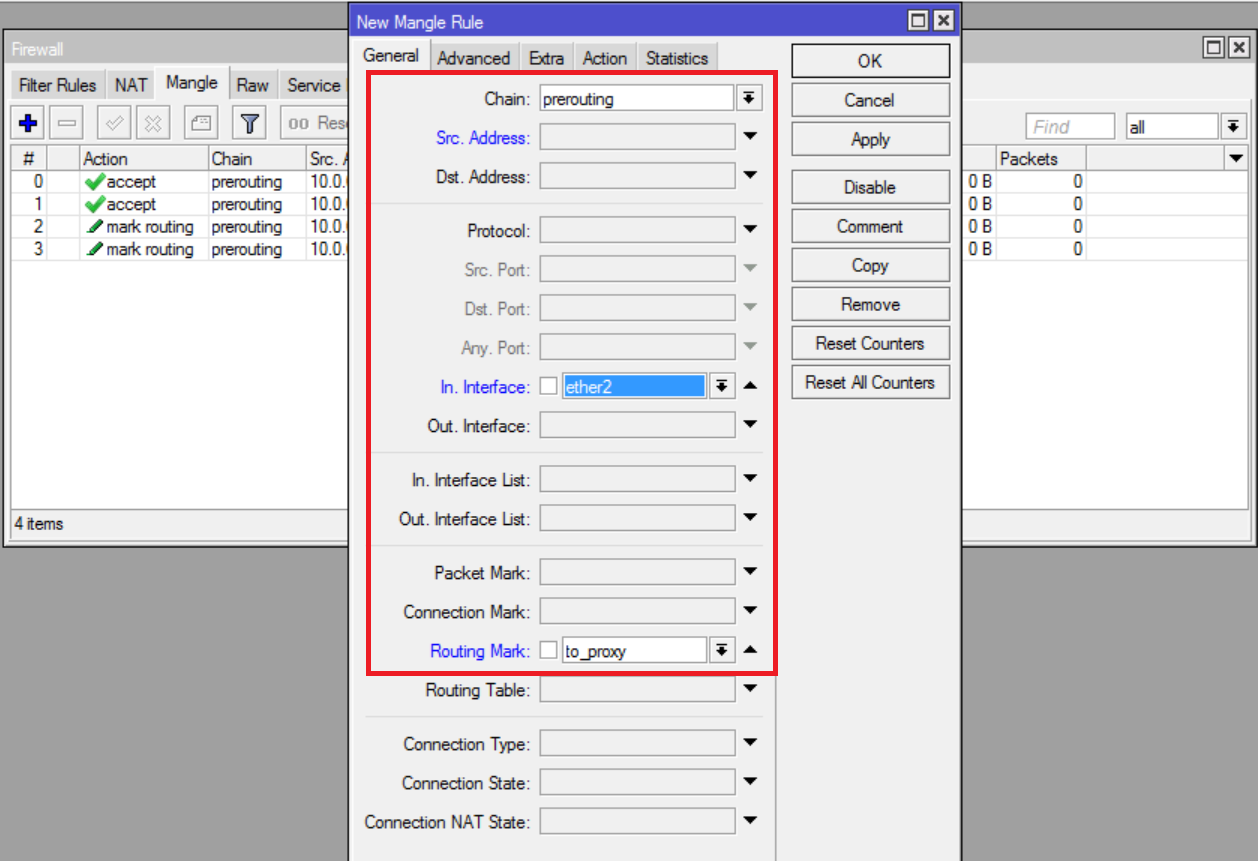This screenshot has height=861, width=1258.
Task: Expand the Connection Mark field
Action: pyautogui.click(x=750, y=611)
